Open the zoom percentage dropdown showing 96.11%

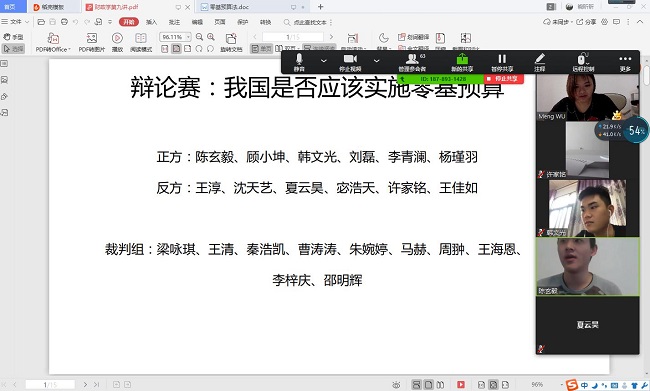(x=188, y=37)
